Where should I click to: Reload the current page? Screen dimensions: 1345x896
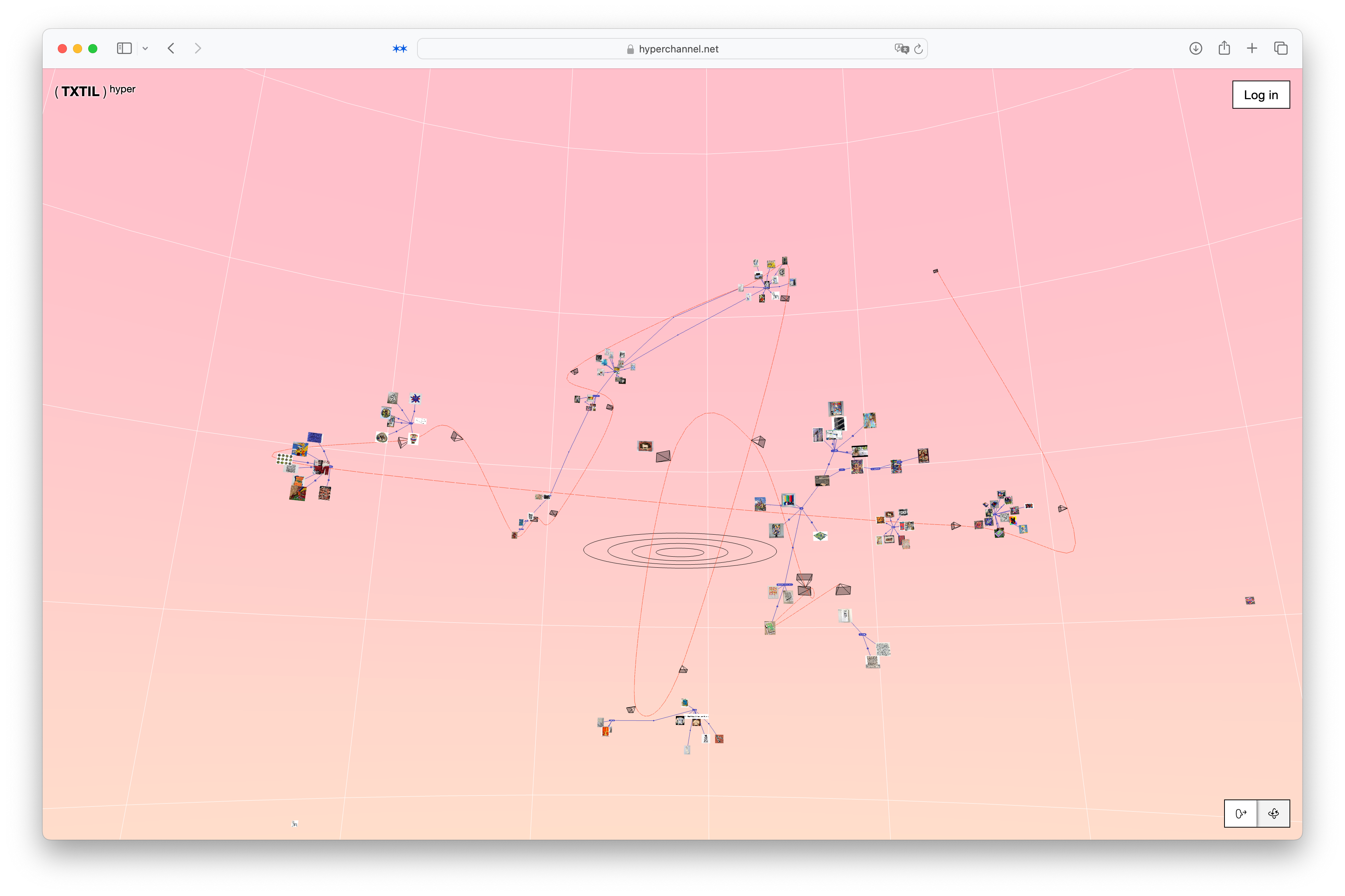click(918, 49)
